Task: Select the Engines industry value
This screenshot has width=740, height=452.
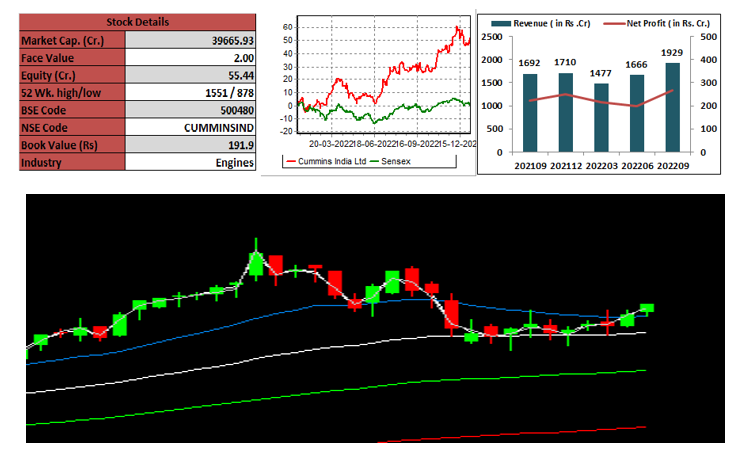Action: pos(190,162)
